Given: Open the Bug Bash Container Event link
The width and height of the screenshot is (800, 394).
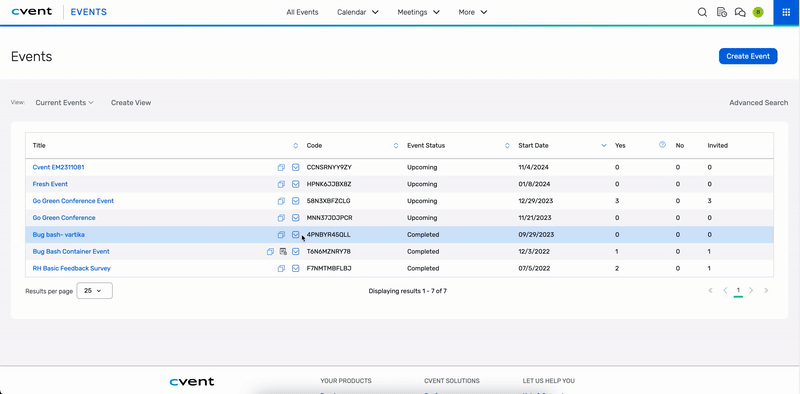Looking at the screenshot, I should (x=71, y=252).
